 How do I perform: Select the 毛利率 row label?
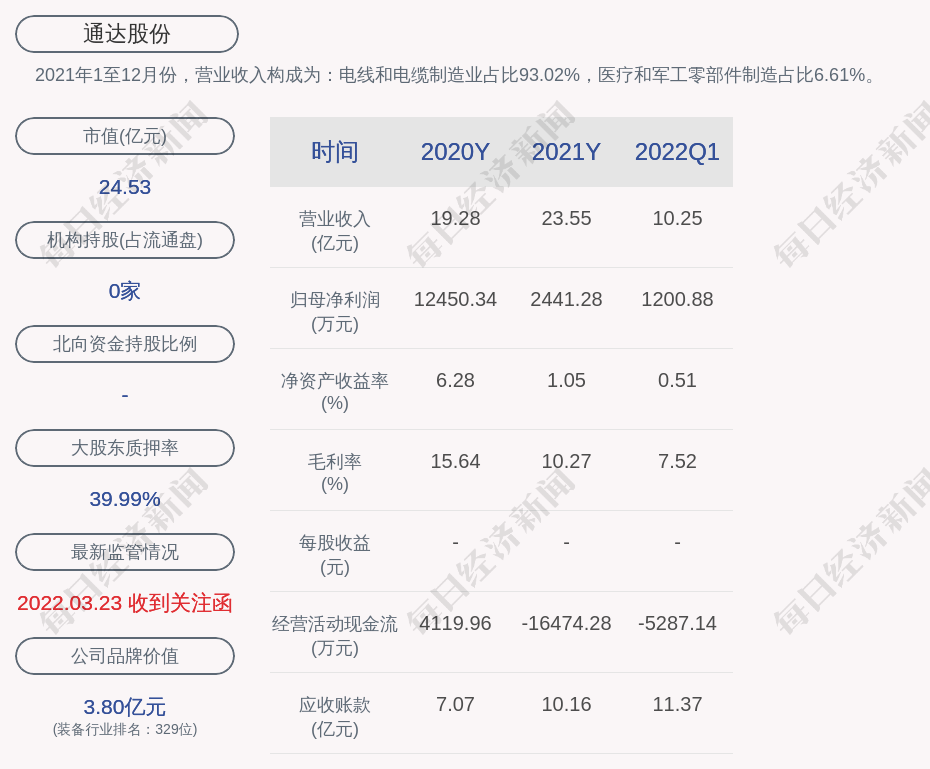coord(334,472)
